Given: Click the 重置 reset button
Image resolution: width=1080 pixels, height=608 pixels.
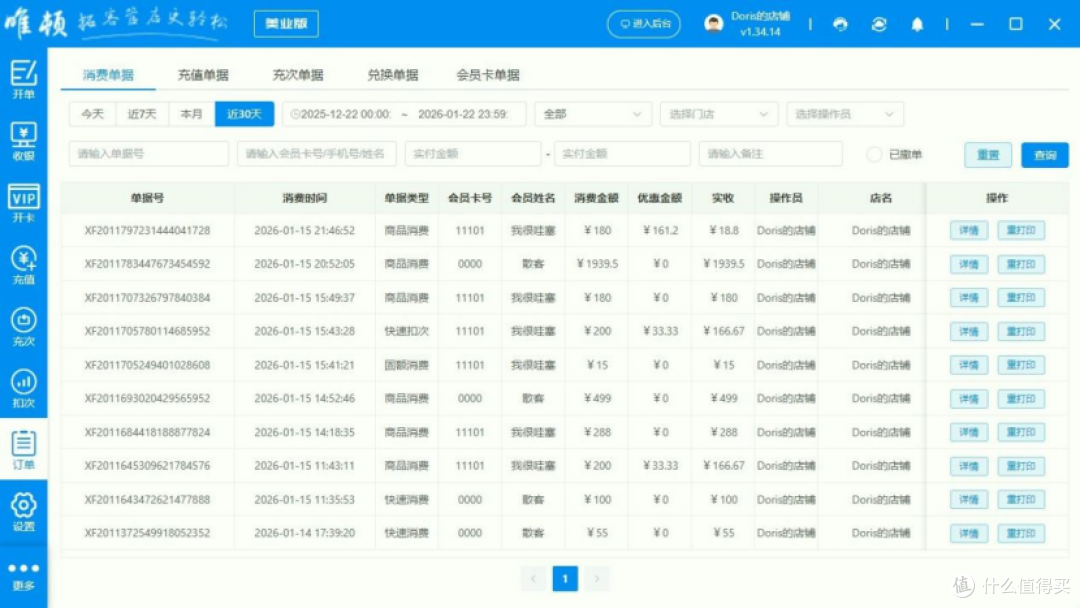Looking at the screenshot, I should [988, 155].
